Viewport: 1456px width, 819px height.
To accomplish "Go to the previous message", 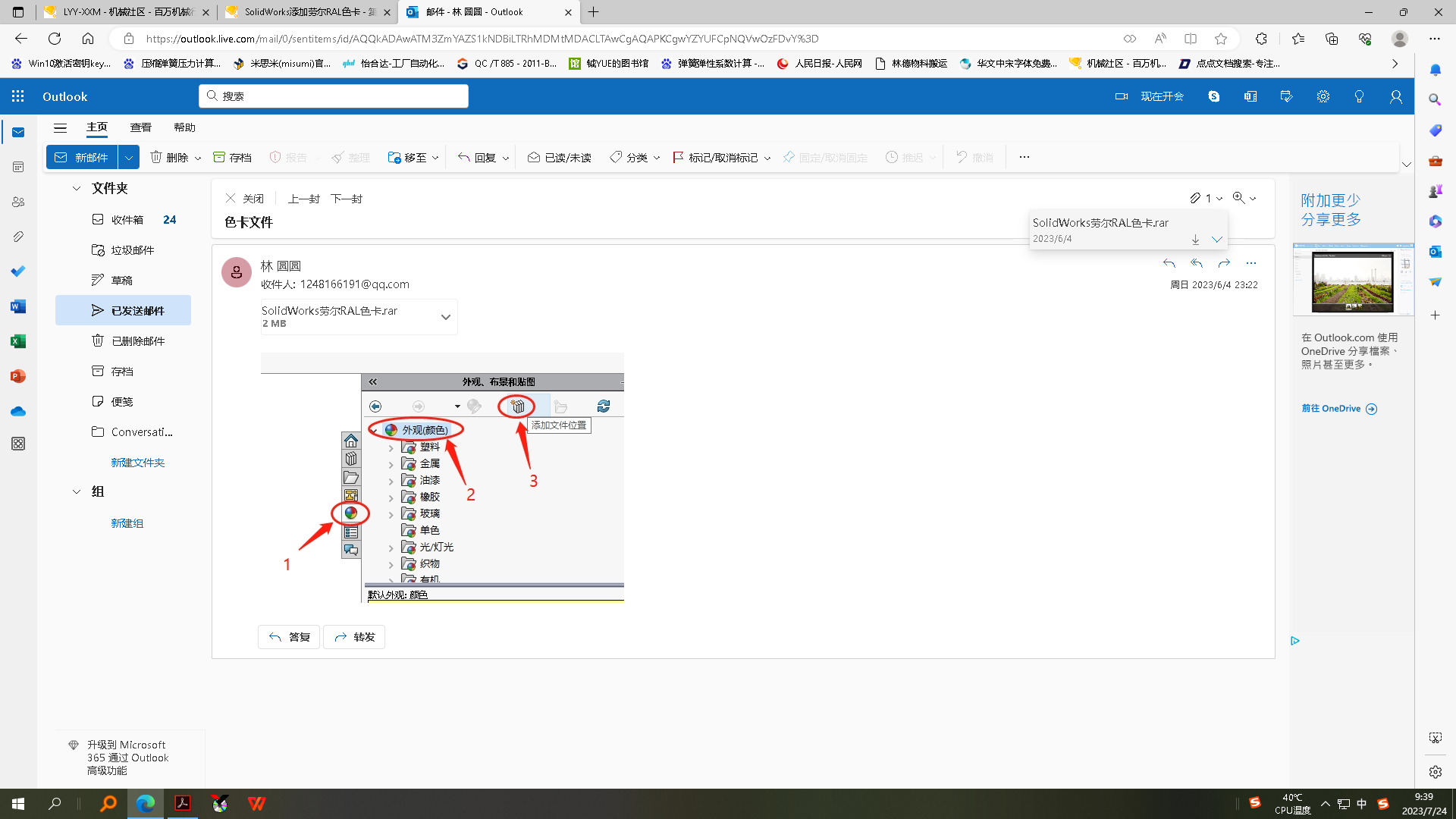I will point(304,199).
